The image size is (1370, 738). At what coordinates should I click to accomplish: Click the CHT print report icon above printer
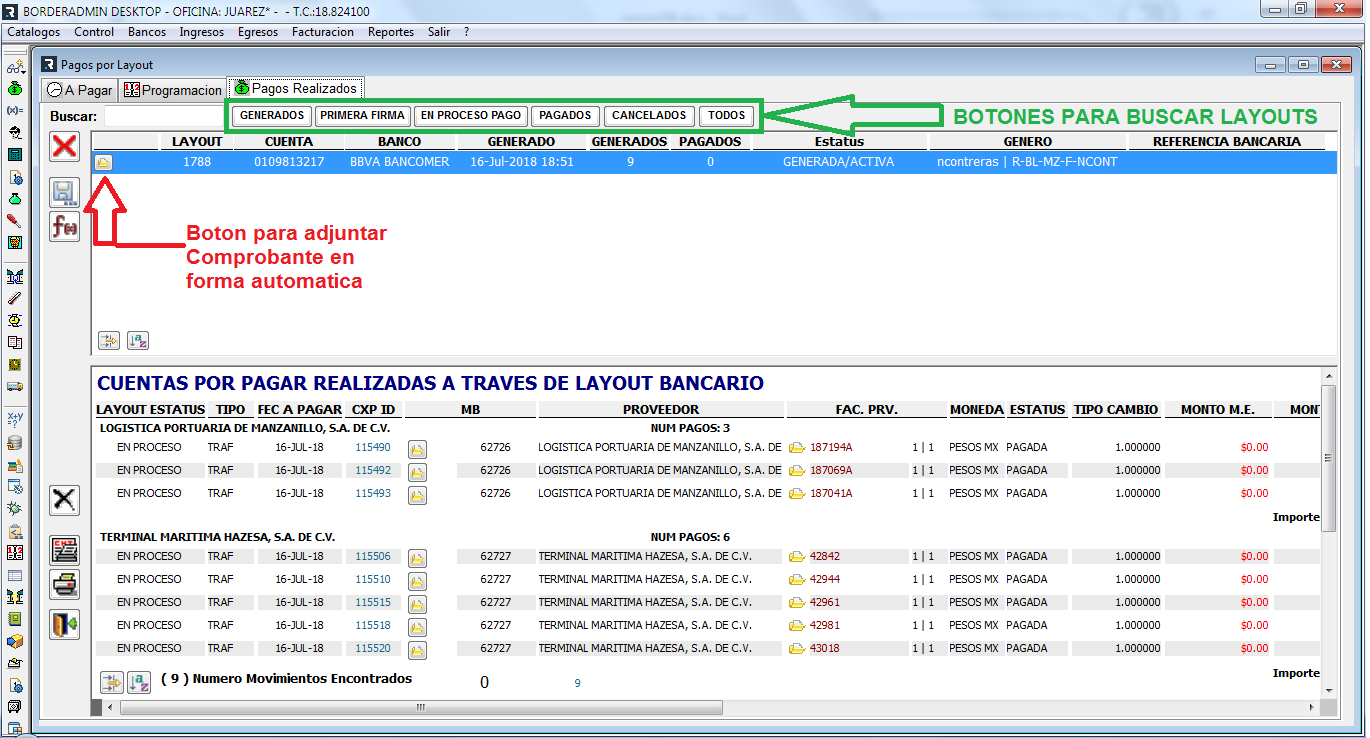point(65,550)
